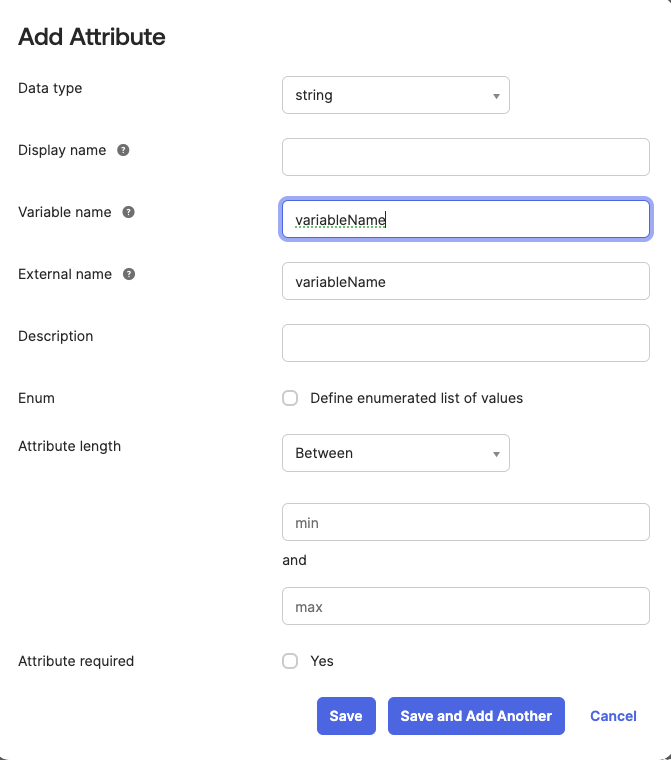This screenshot has width=671, height=760.
Task: Click the Save button
Action: point(346,716)
